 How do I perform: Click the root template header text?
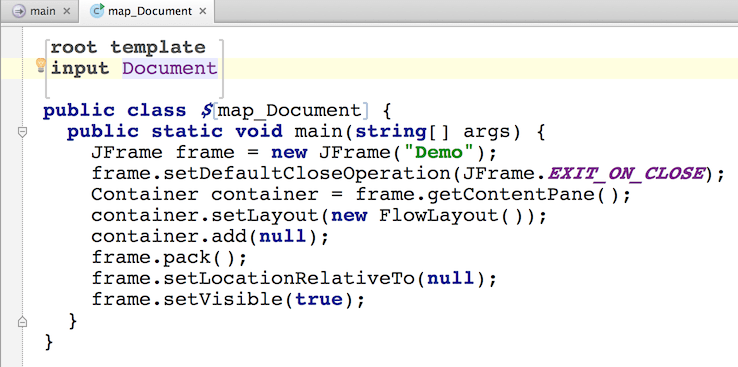click(x=128, y=47)
